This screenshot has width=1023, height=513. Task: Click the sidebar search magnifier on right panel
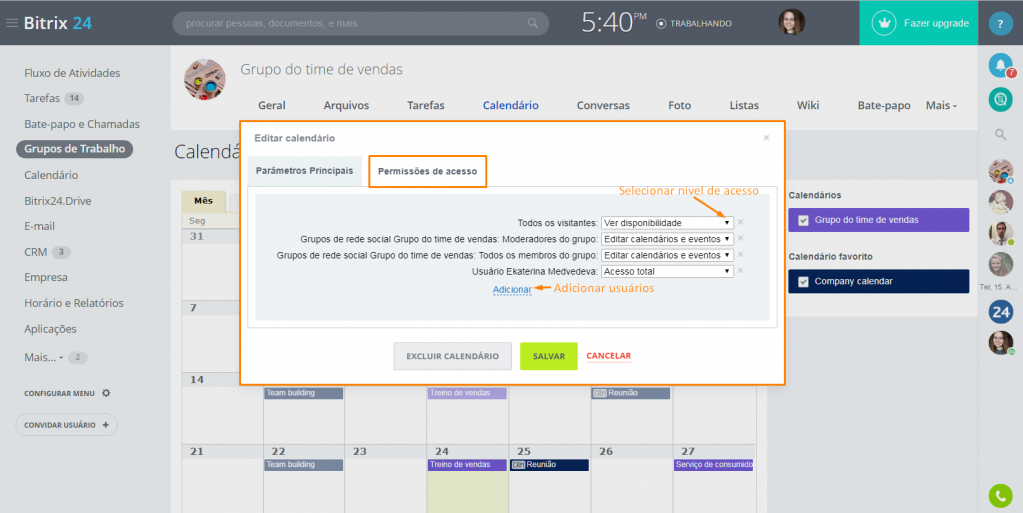[1000, 134]
